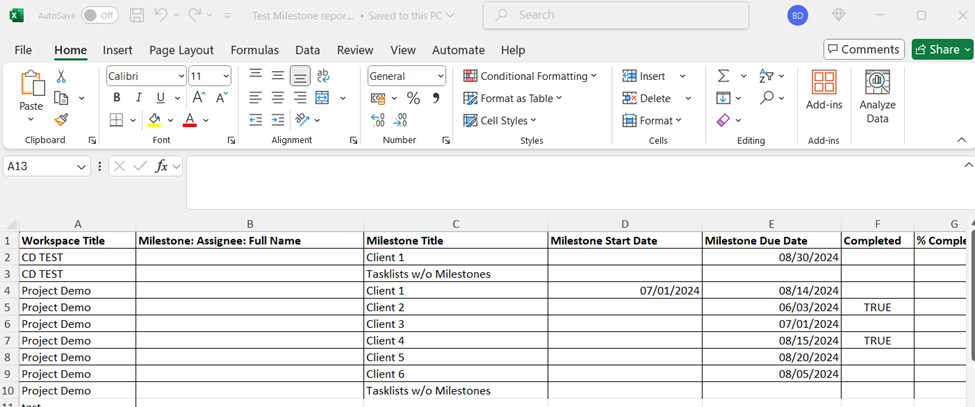The height and width of the screenshot is (407, 975).
Task: Switch to the Automate tab
Action: point(458,50)
